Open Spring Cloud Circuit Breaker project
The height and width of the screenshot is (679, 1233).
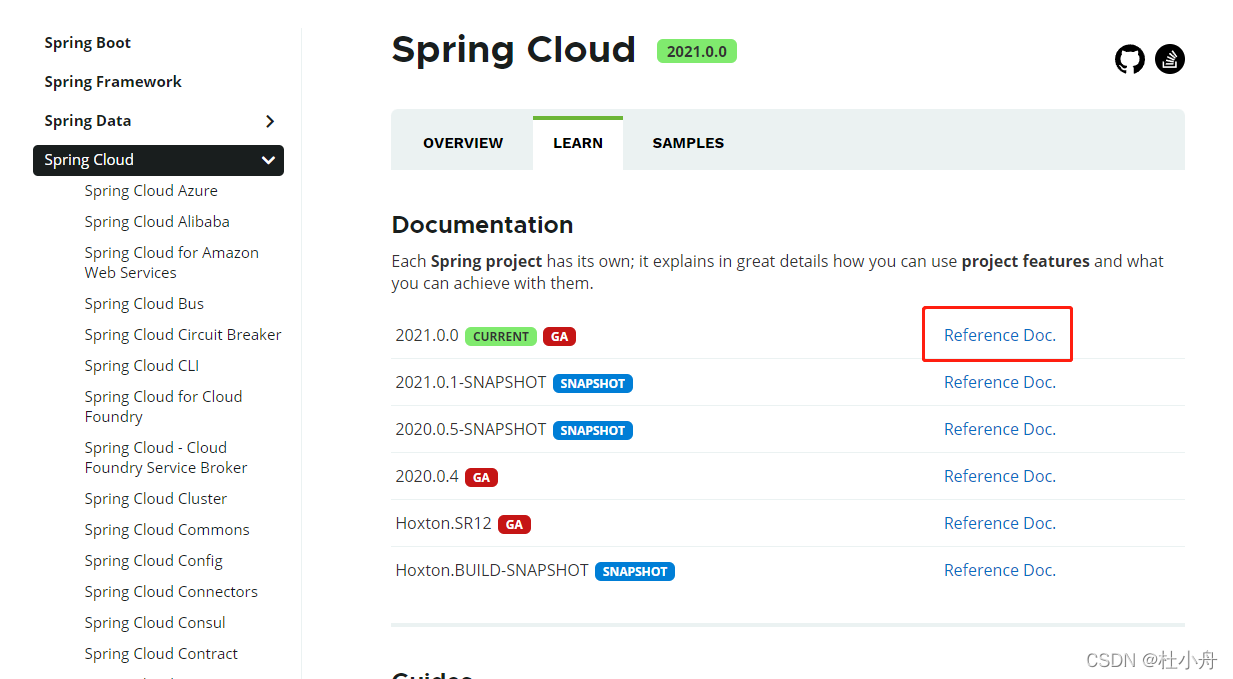point(183,335)
